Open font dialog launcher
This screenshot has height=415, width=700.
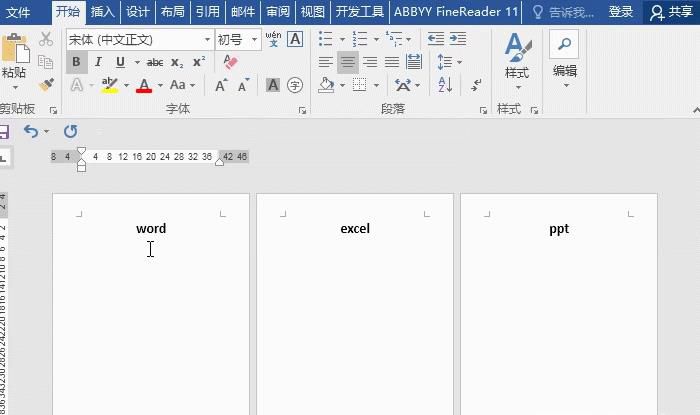tap(302, 110)
